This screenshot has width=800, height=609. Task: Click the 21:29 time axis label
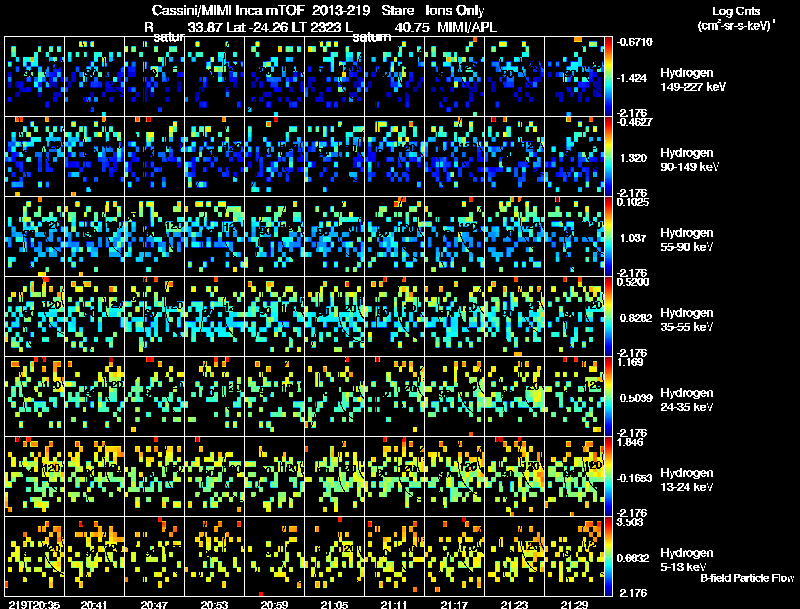pos(574,605)
